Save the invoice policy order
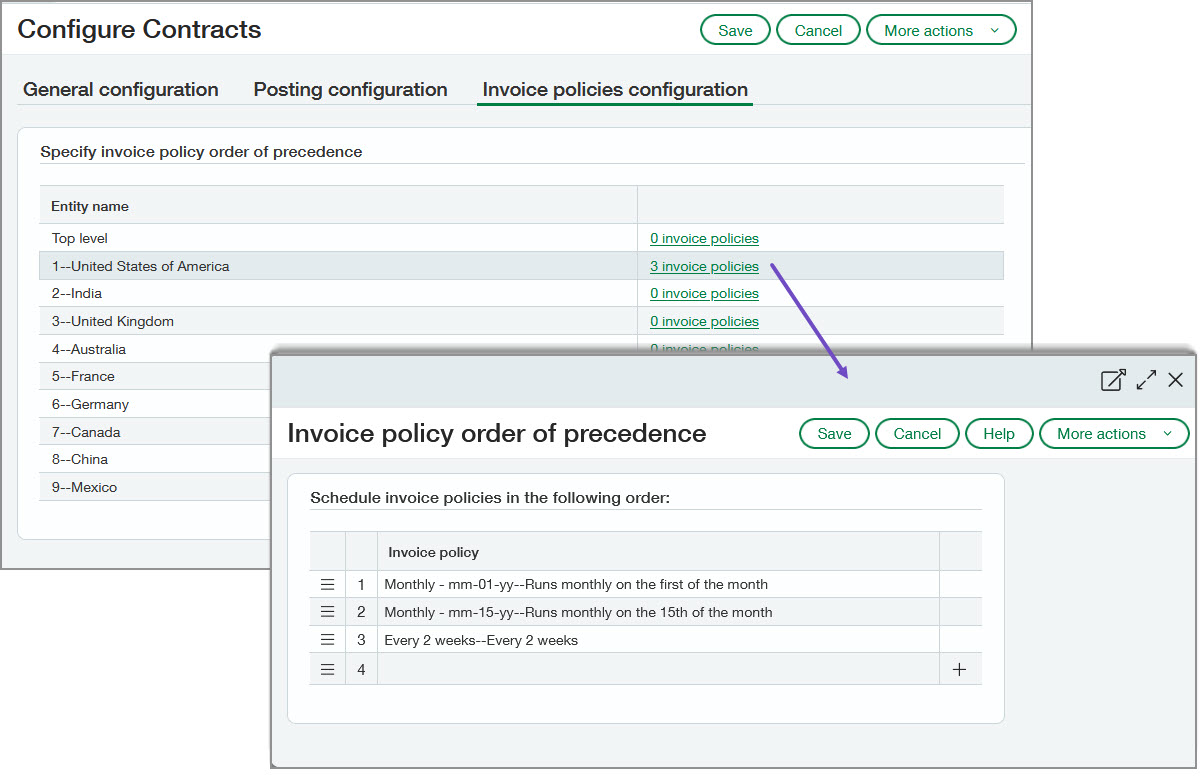The image size is (1200, 781). coord(834,433)
